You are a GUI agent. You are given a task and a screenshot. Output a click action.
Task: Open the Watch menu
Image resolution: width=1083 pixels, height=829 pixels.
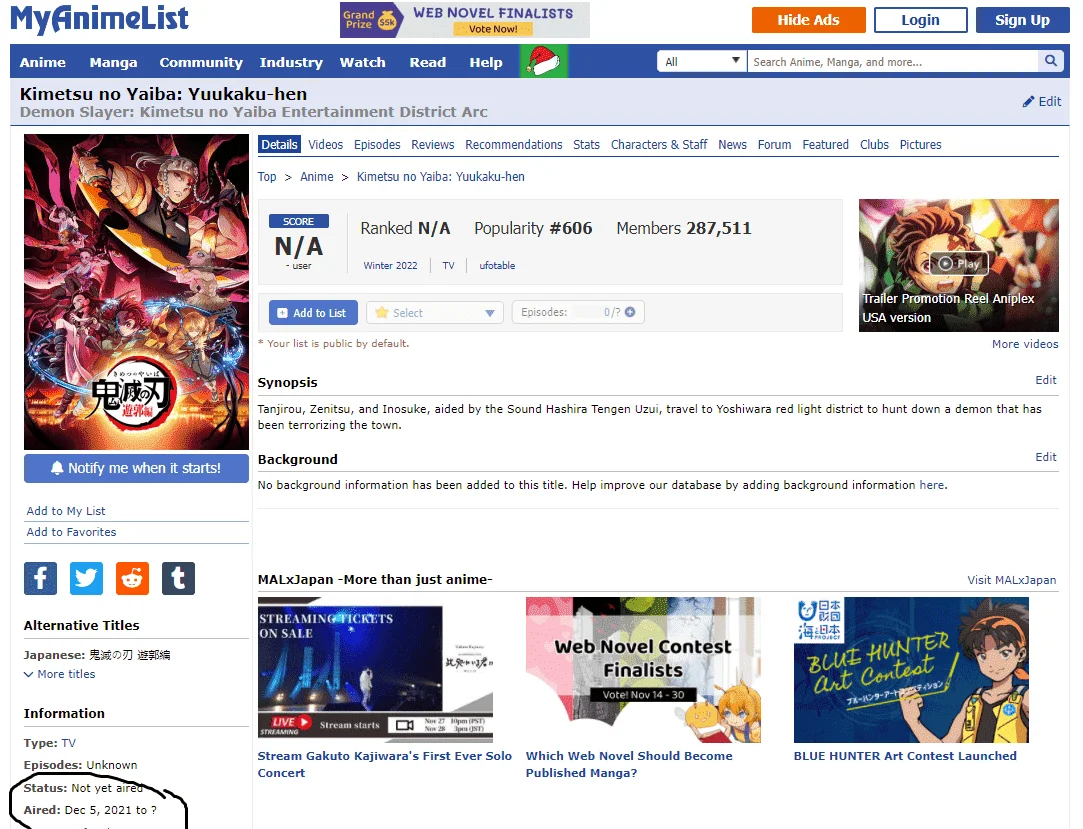[363, 62]
